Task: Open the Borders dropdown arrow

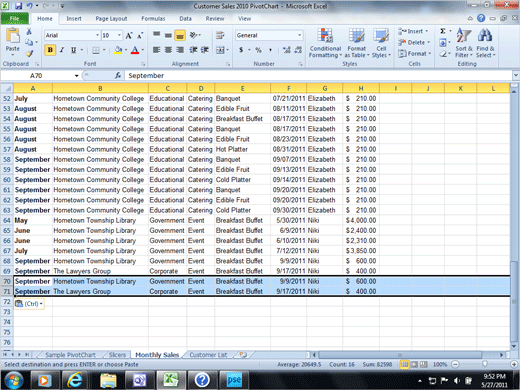Action: point(104,50)
